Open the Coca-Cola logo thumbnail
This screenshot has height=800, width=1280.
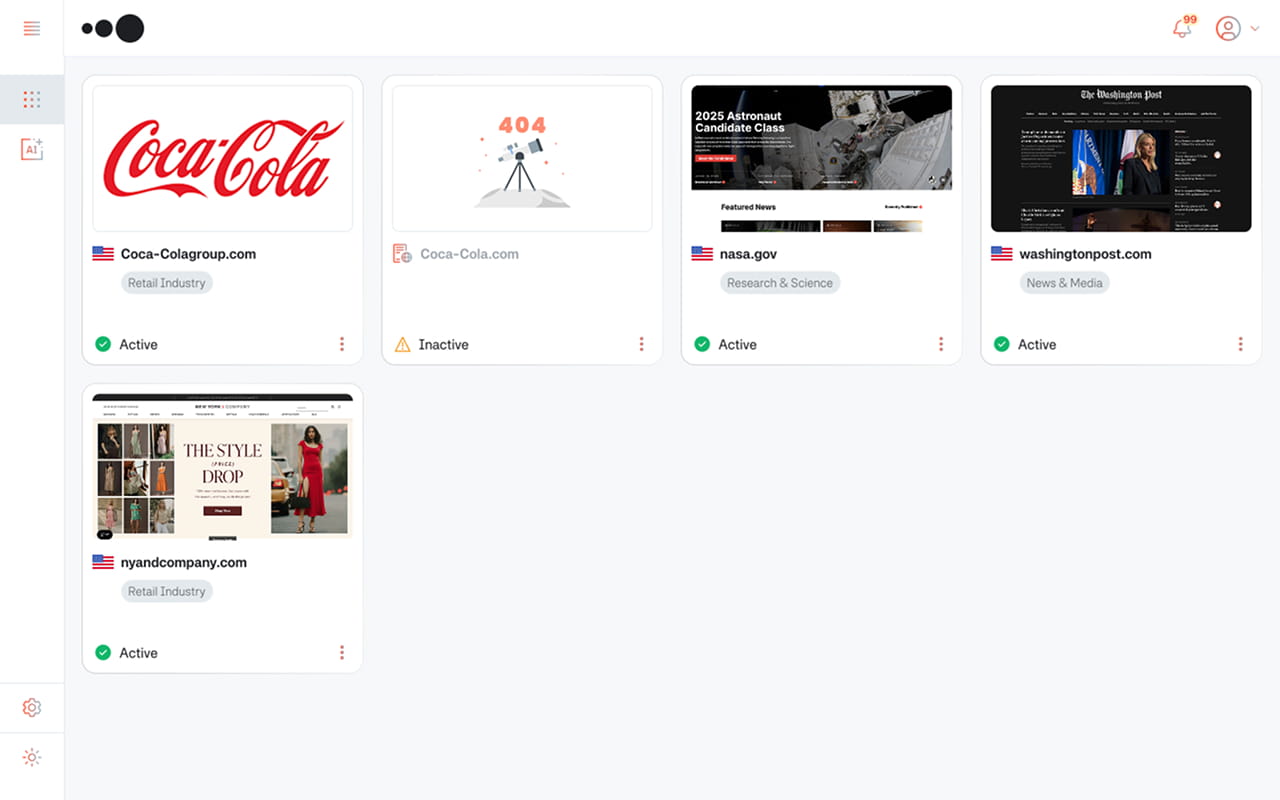click(x=222, y=158)
